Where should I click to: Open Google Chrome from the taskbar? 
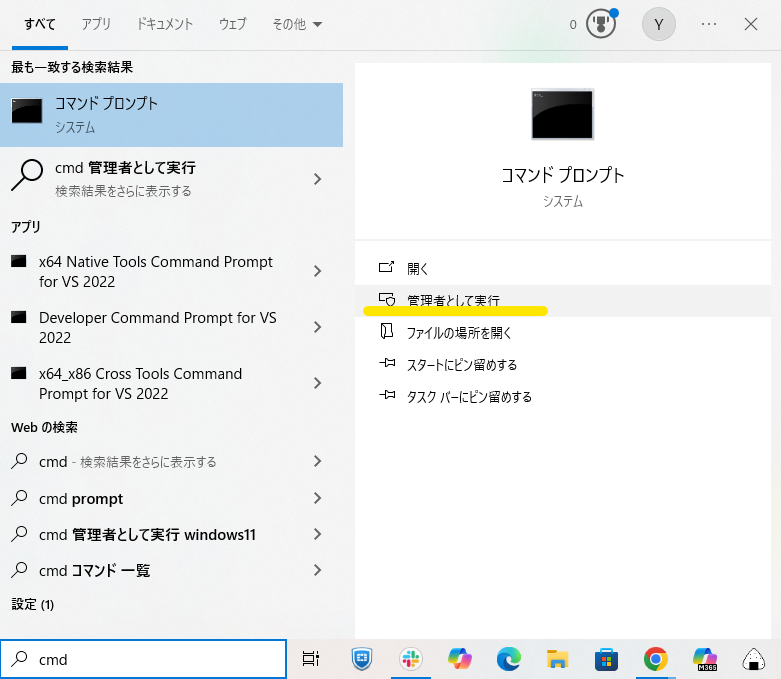pos(655,659)
